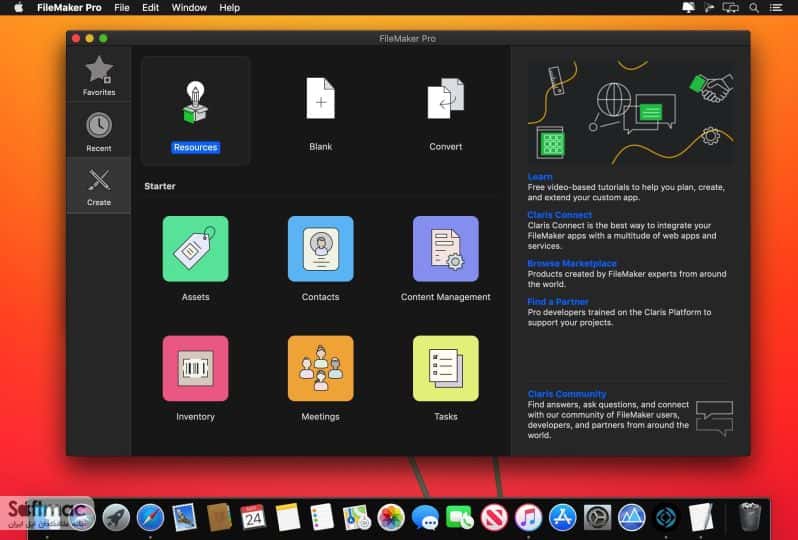Open Photos app in the dock

(391, 518)
